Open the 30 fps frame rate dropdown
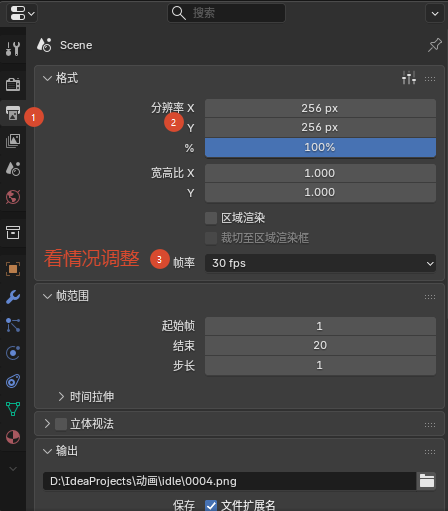The image size is (448, 511). pyautogui.click(x=320, y=263)
